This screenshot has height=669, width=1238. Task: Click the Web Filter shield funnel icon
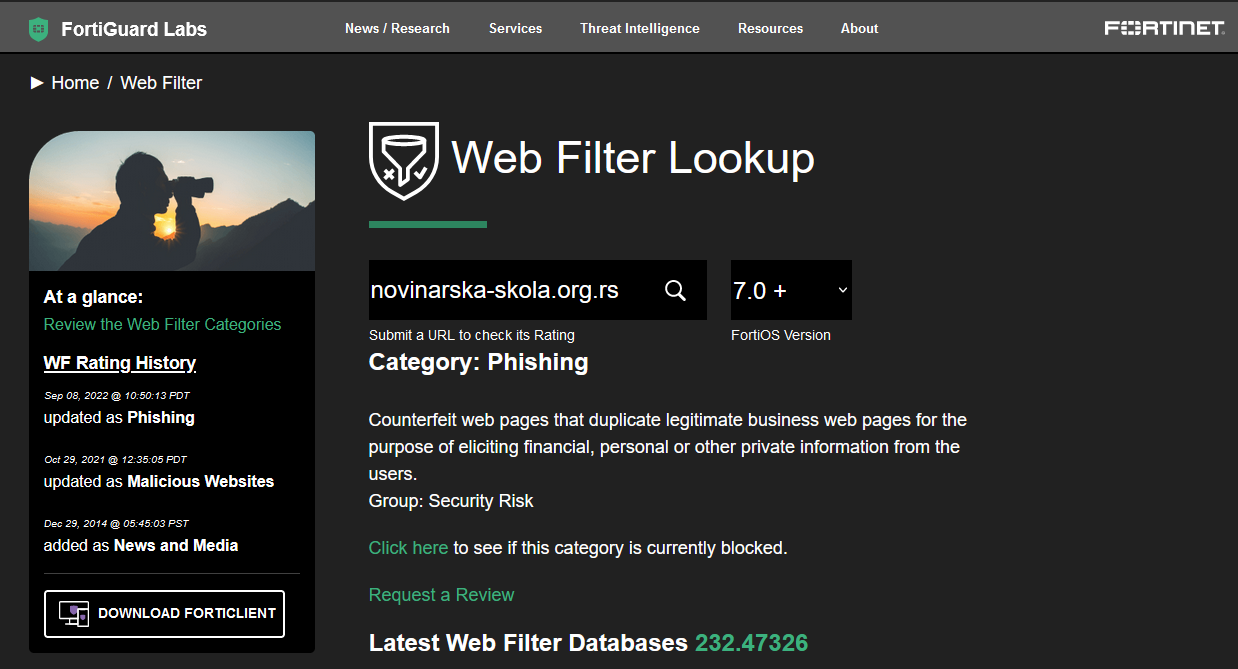coord(404,161)
